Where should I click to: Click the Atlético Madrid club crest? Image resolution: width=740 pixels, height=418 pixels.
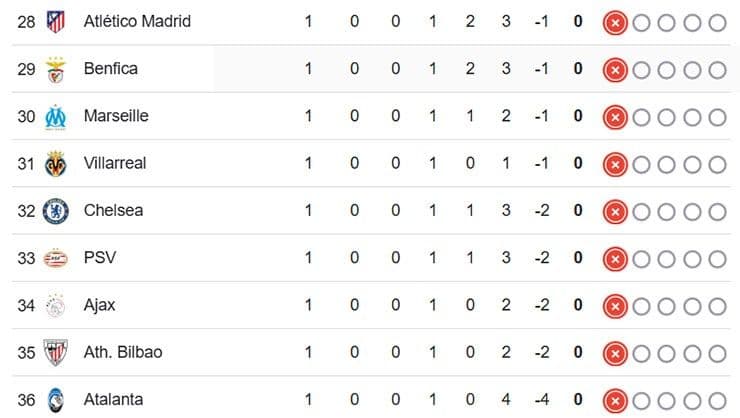coord(55,21)
